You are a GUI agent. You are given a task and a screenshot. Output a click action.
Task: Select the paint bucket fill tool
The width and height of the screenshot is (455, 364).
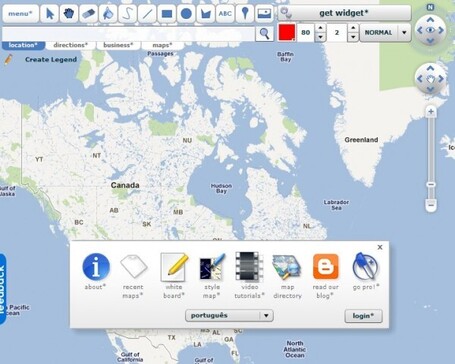coord(108,14)
